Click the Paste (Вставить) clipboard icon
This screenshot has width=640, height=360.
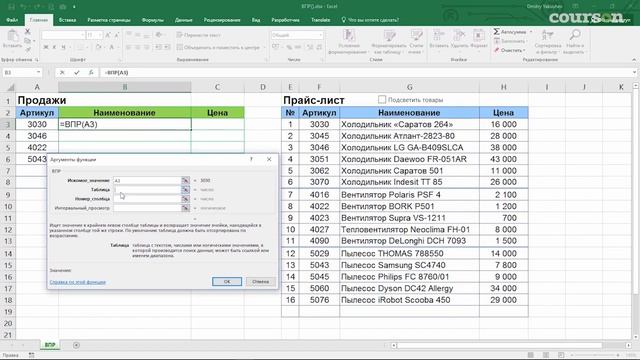tap(12, 36)
